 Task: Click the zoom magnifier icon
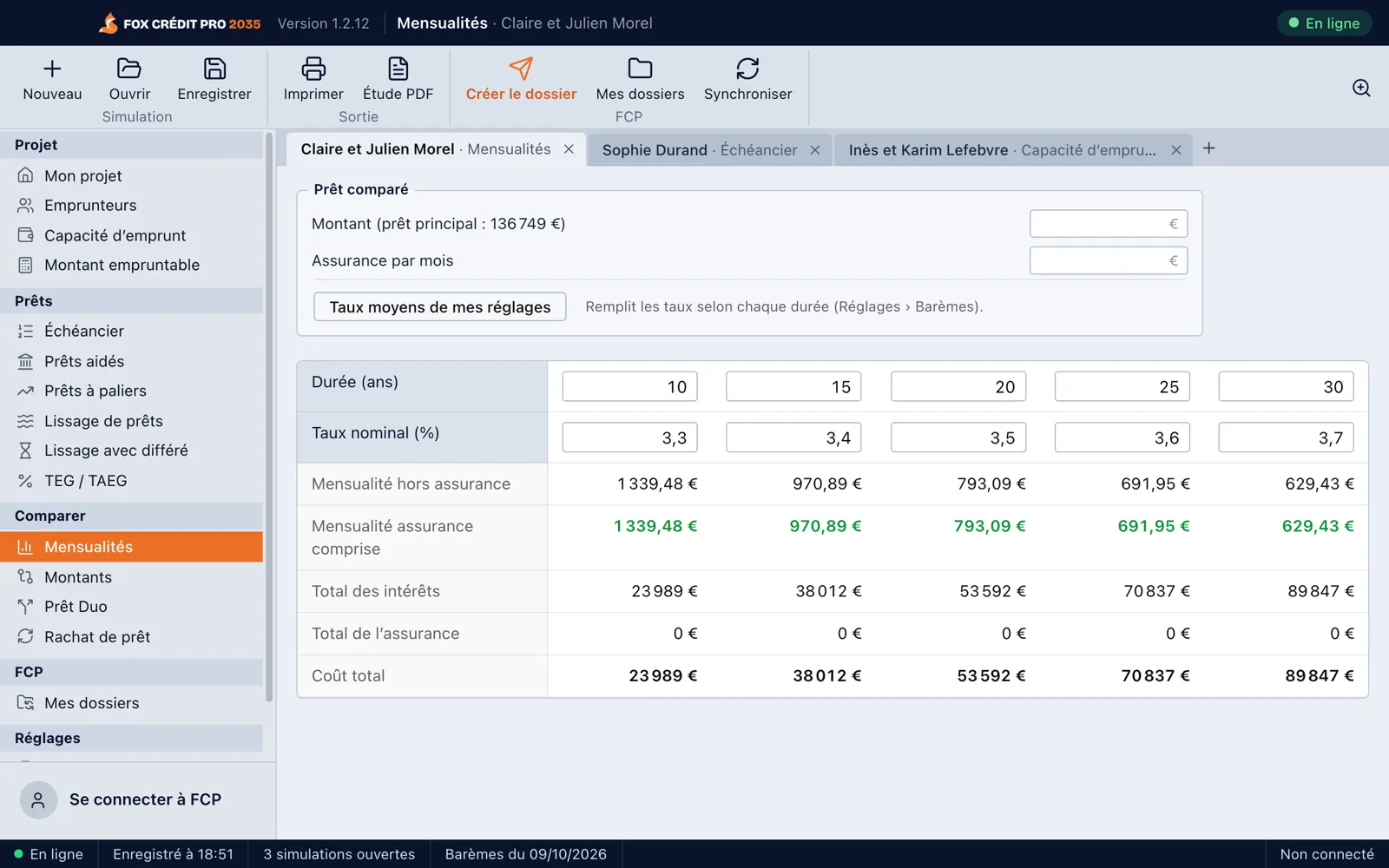[x=1361, y=88]
